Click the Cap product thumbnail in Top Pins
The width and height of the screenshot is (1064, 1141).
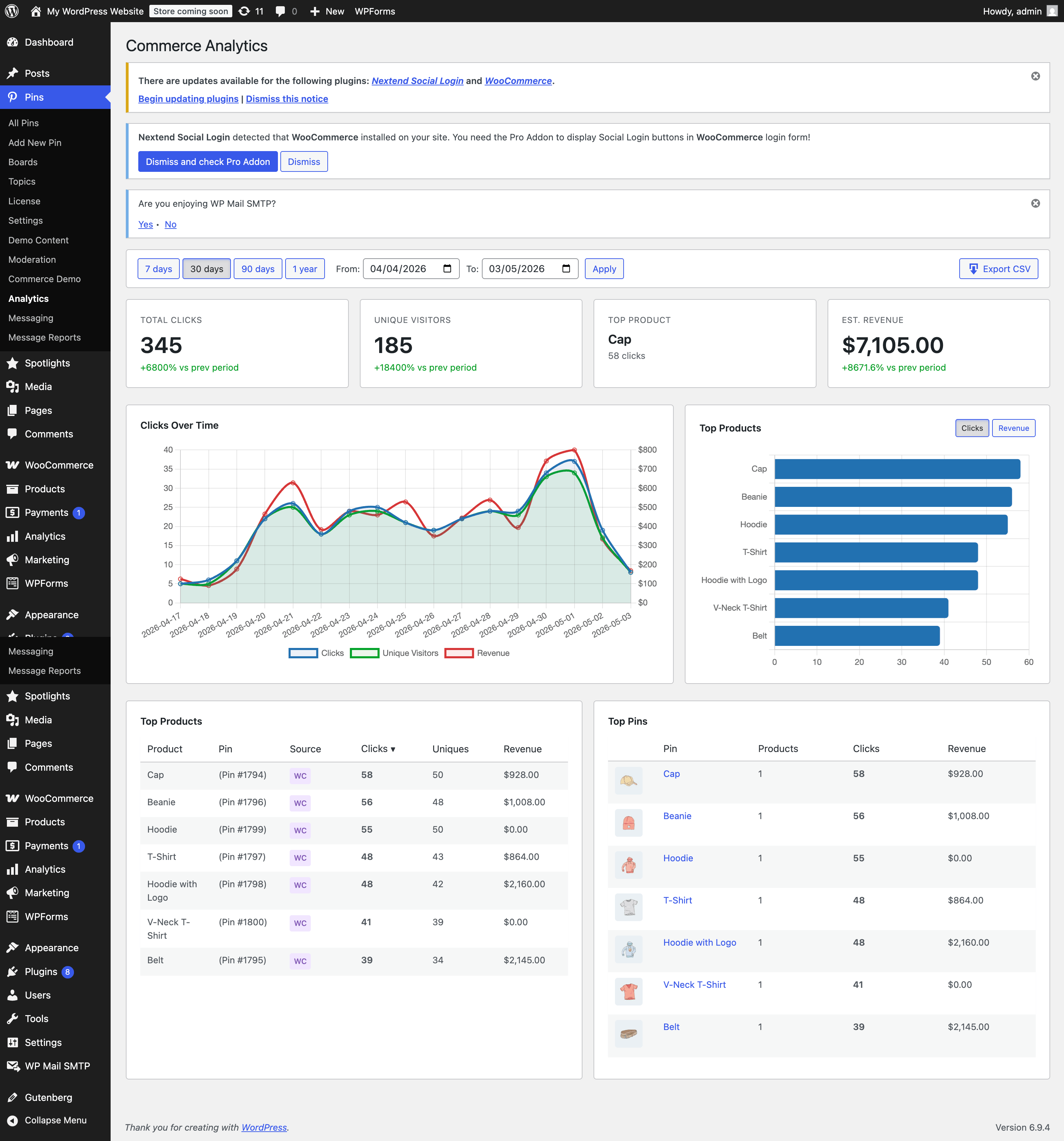point(628,781)
